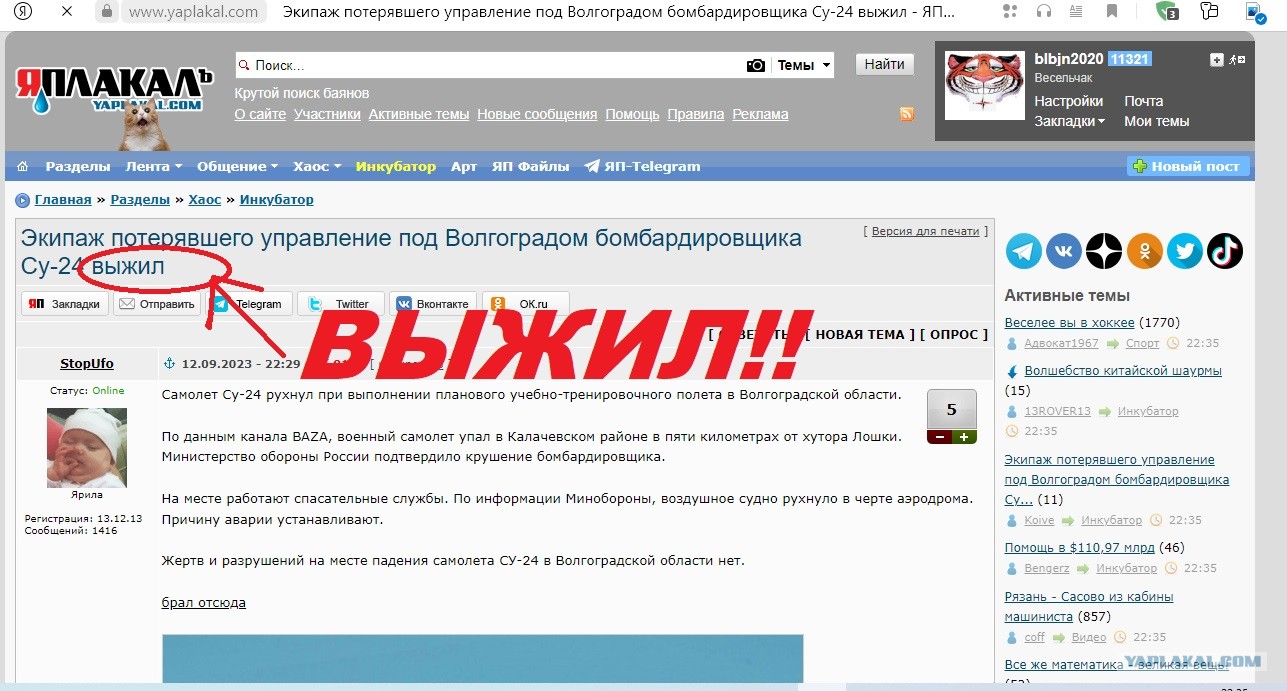
Task: Click the anchor post permalink icon
Action: coord(169,363)
